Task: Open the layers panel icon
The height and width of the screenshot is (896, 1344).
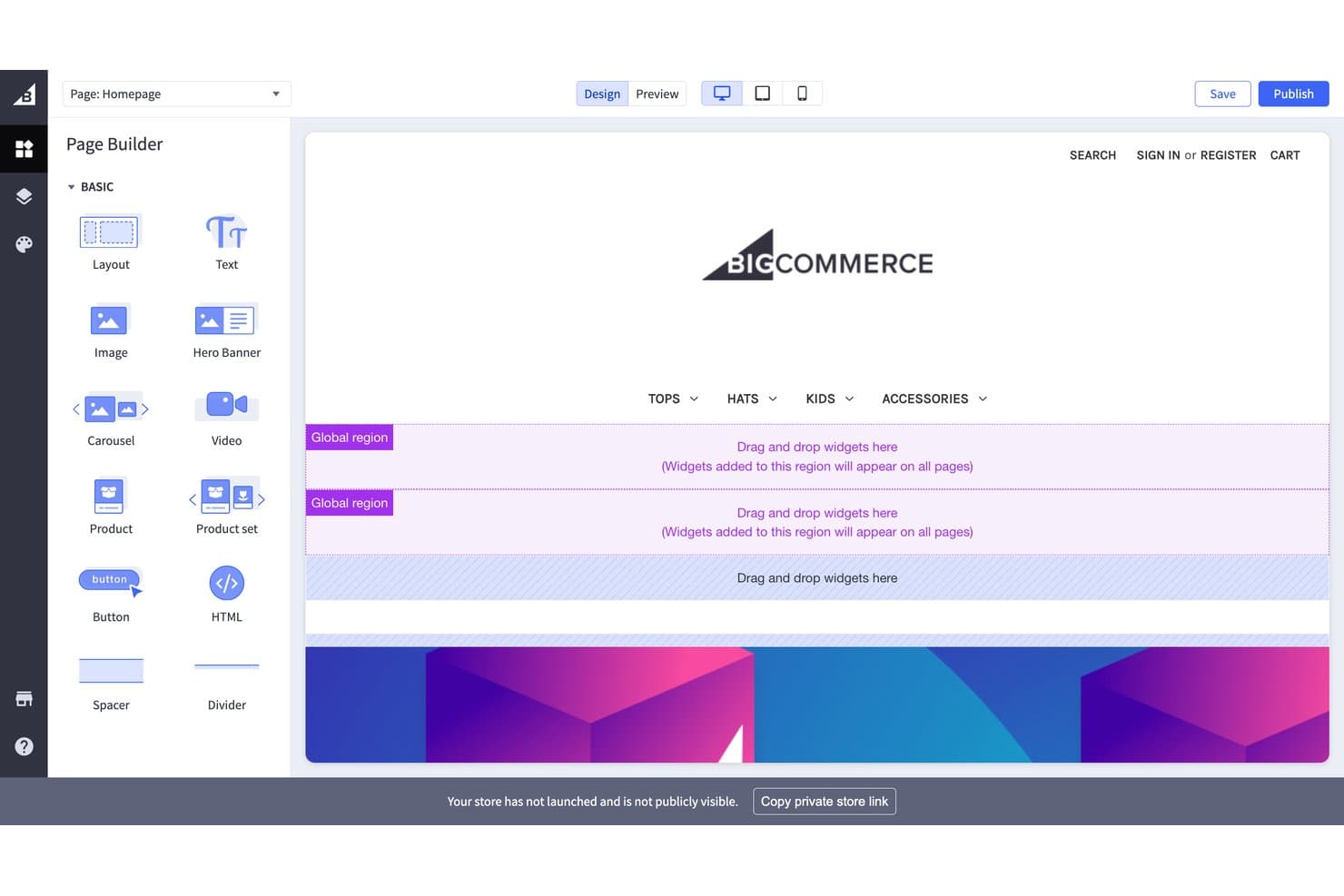Action: pos(24,197)
